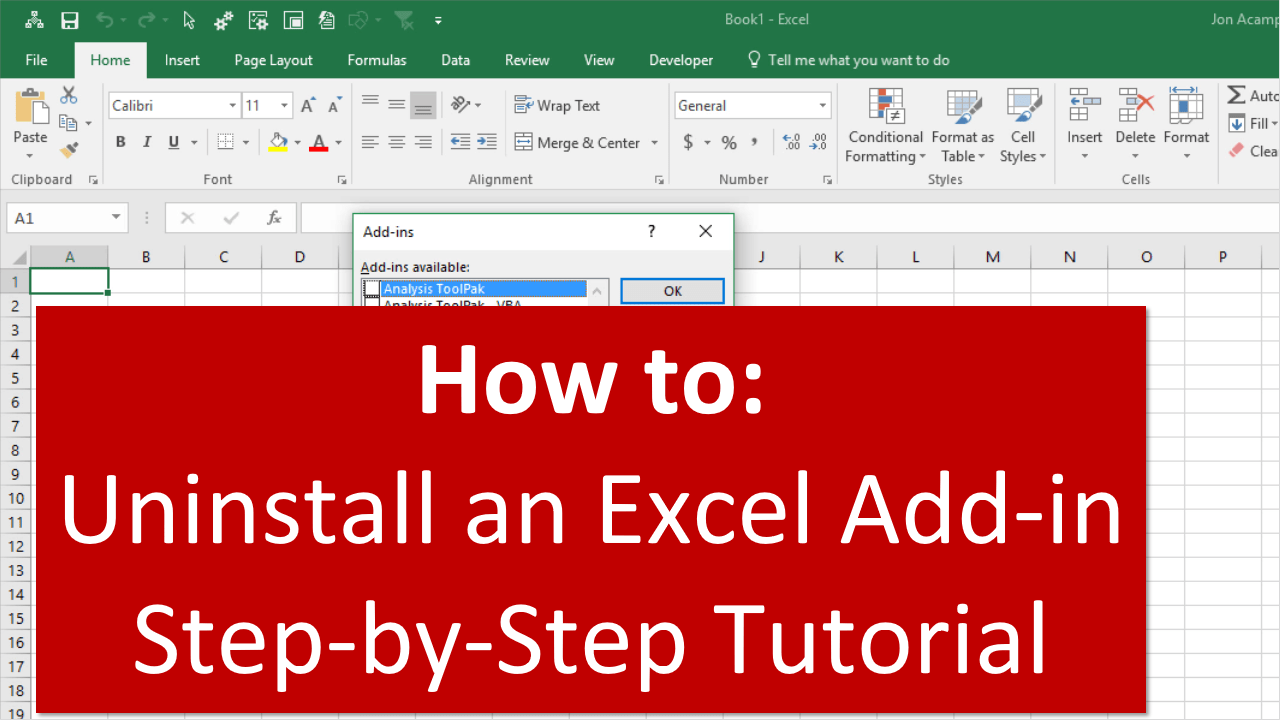The width and height of the screenshot is (1280, 720).
Task: Open the font size dropdown
Action: pyautogui.click(x=282, y=104)
